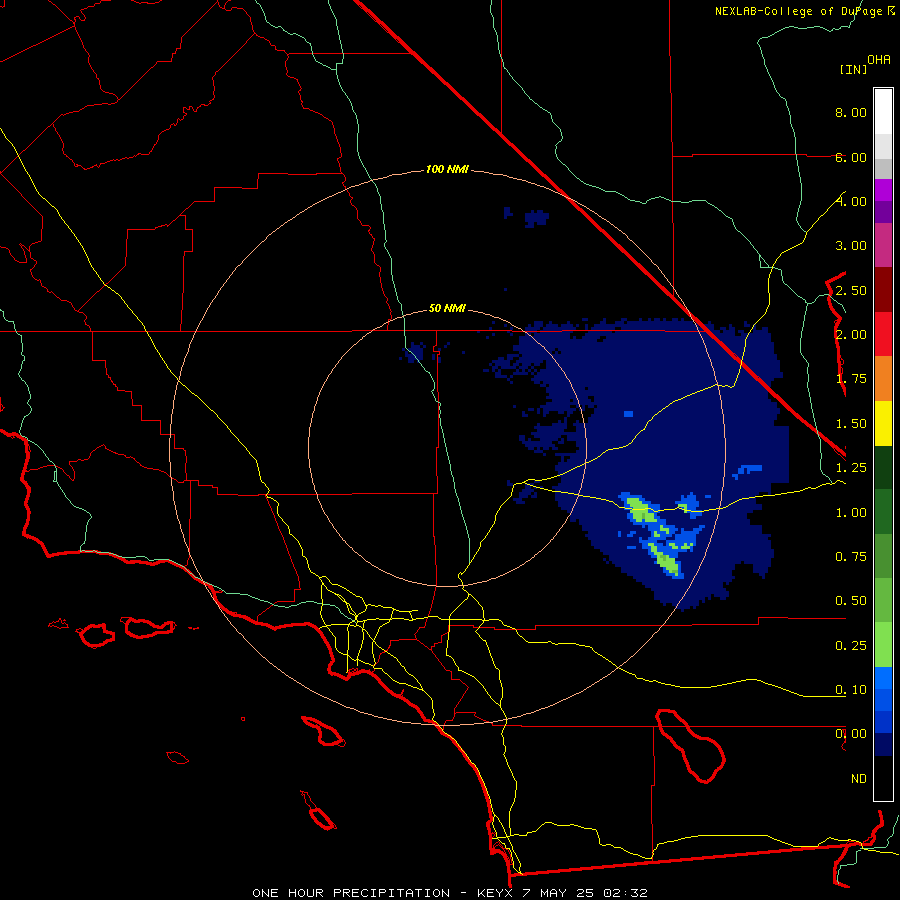
Task: Click the 0.75 legend value
Action: point(851,557)
